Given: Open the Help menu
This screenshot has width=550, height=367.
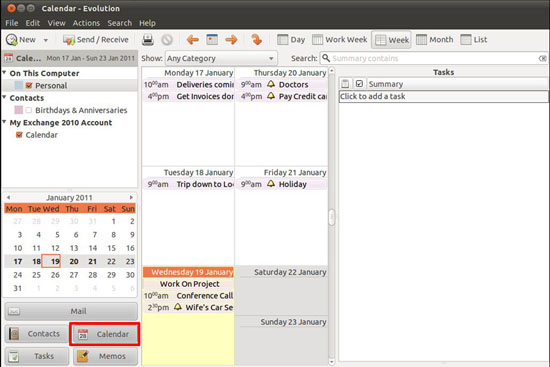Looking at the screenshot, I should pyautogui.click(x=147, y=23).
